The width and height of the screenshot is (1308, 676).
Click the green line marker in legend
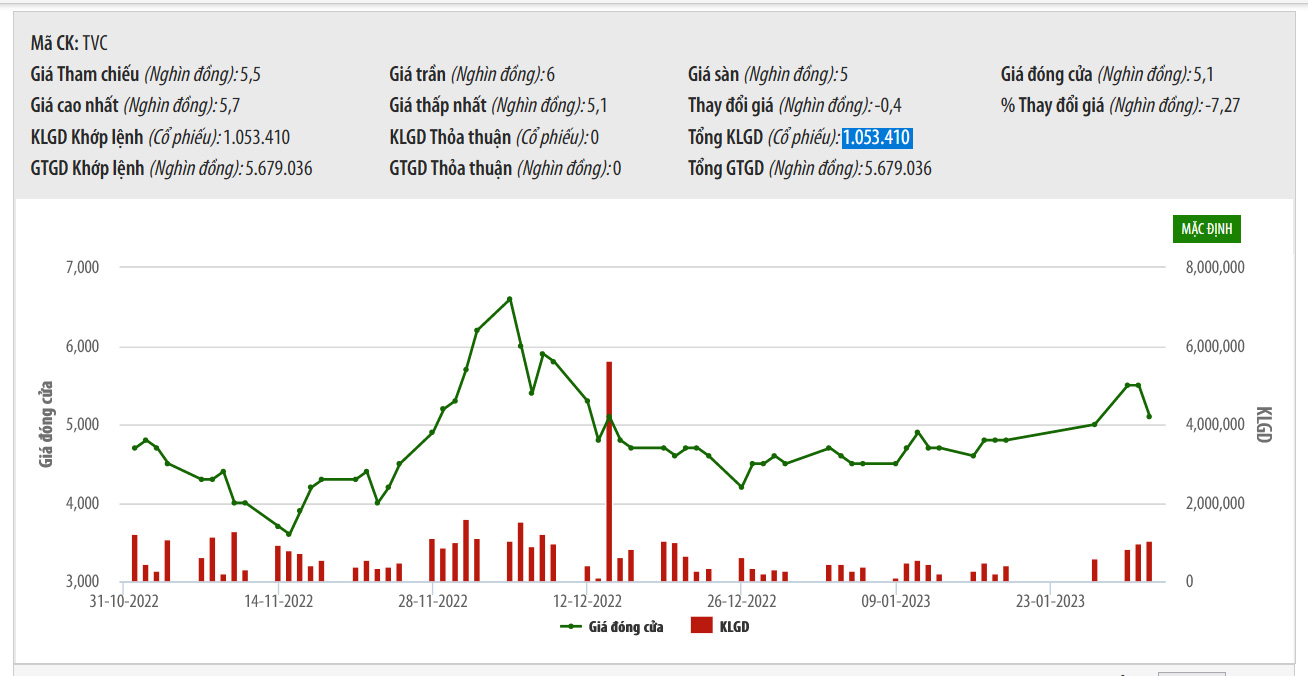point(571,627)
